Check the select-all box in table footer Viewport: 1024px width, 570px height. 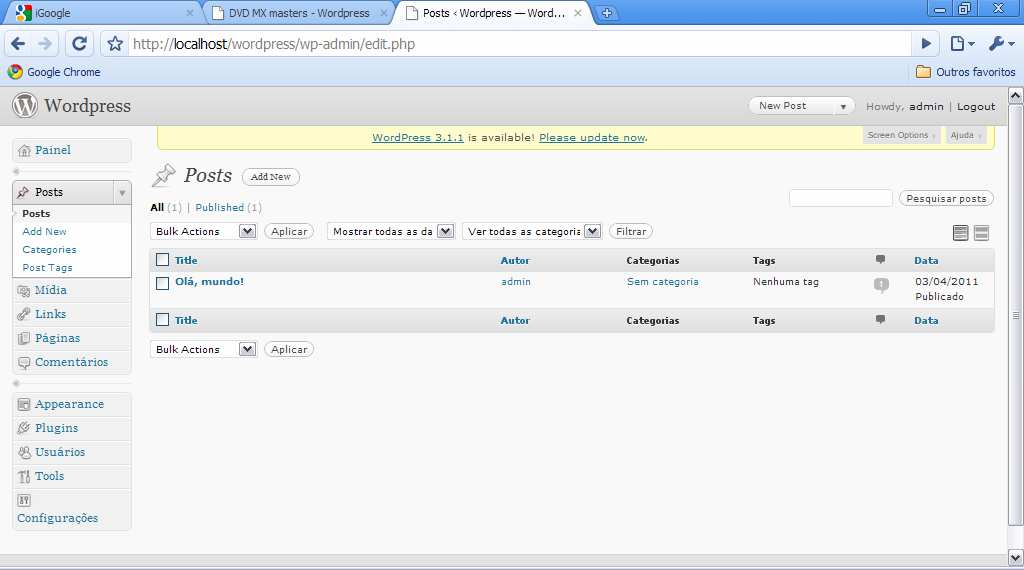(x=163, y=320)
